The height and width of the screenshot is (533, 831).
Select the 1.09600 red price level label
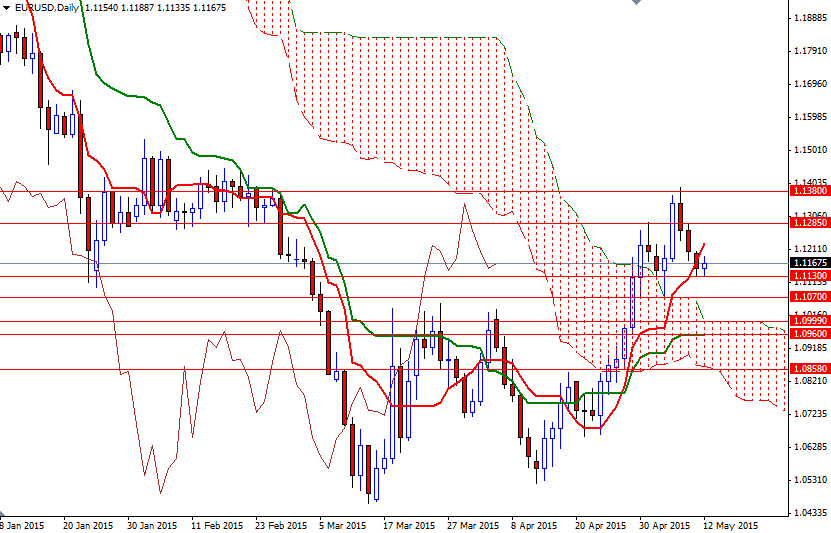pos(808,334)
